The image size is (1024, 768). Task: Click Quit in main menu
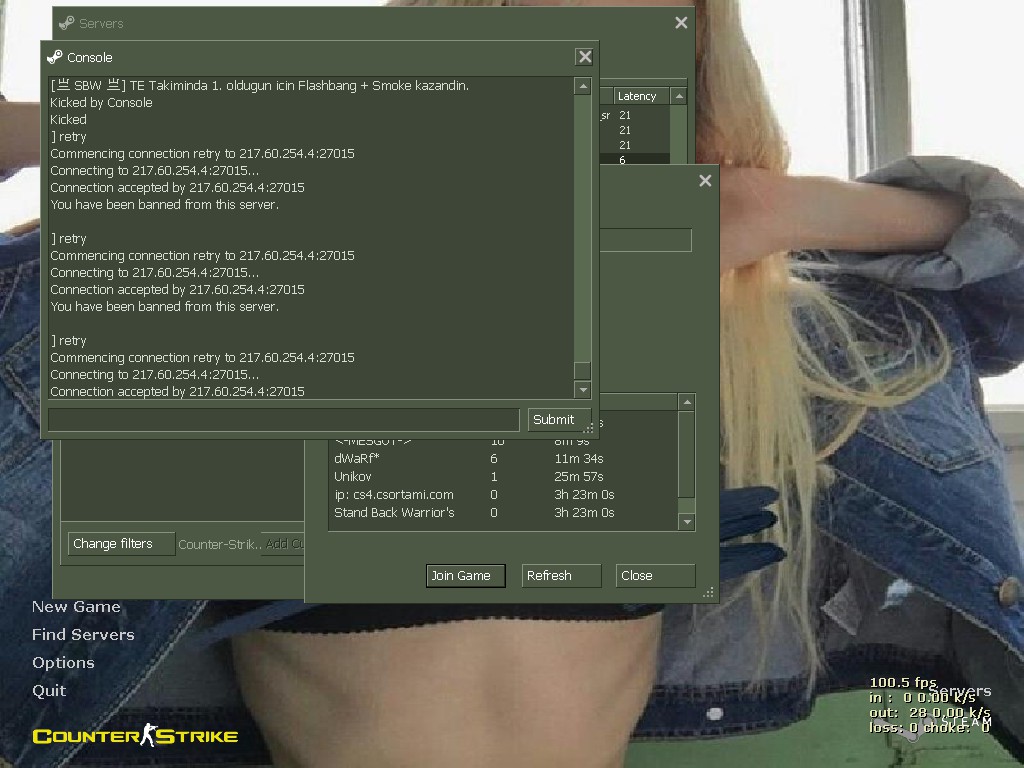pos(49,691)
